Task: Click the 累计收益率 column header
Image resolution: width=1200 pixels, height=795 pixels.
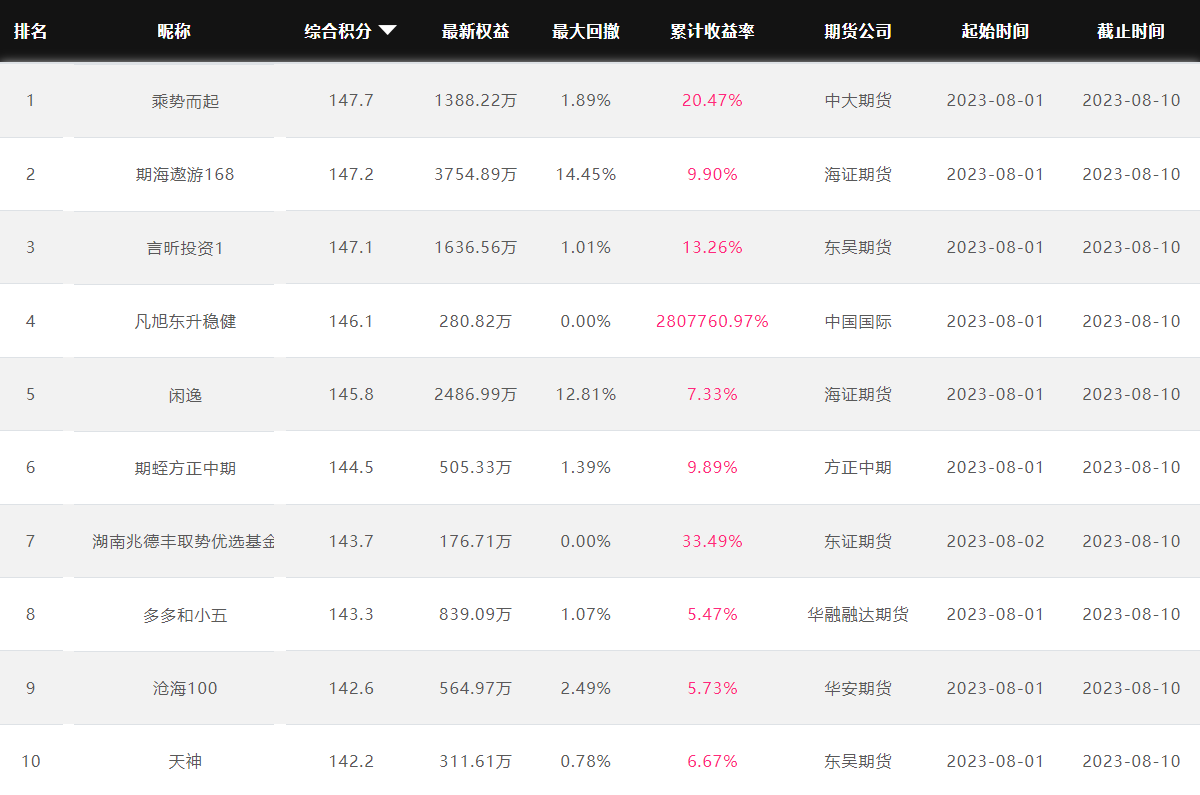Action: coord(712,31)
